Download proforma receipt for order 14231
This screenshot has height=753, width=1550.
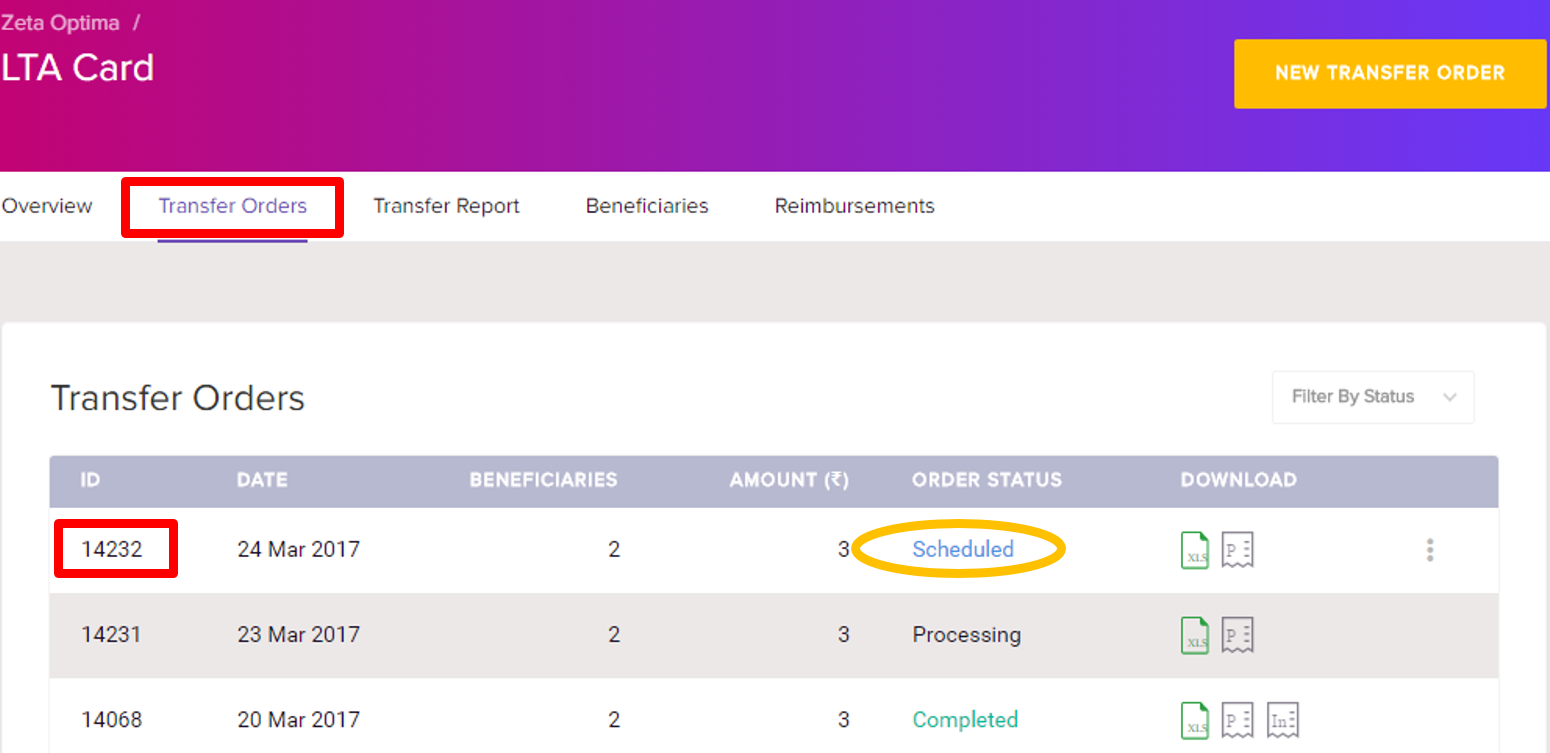click(x=1238, y=635)
